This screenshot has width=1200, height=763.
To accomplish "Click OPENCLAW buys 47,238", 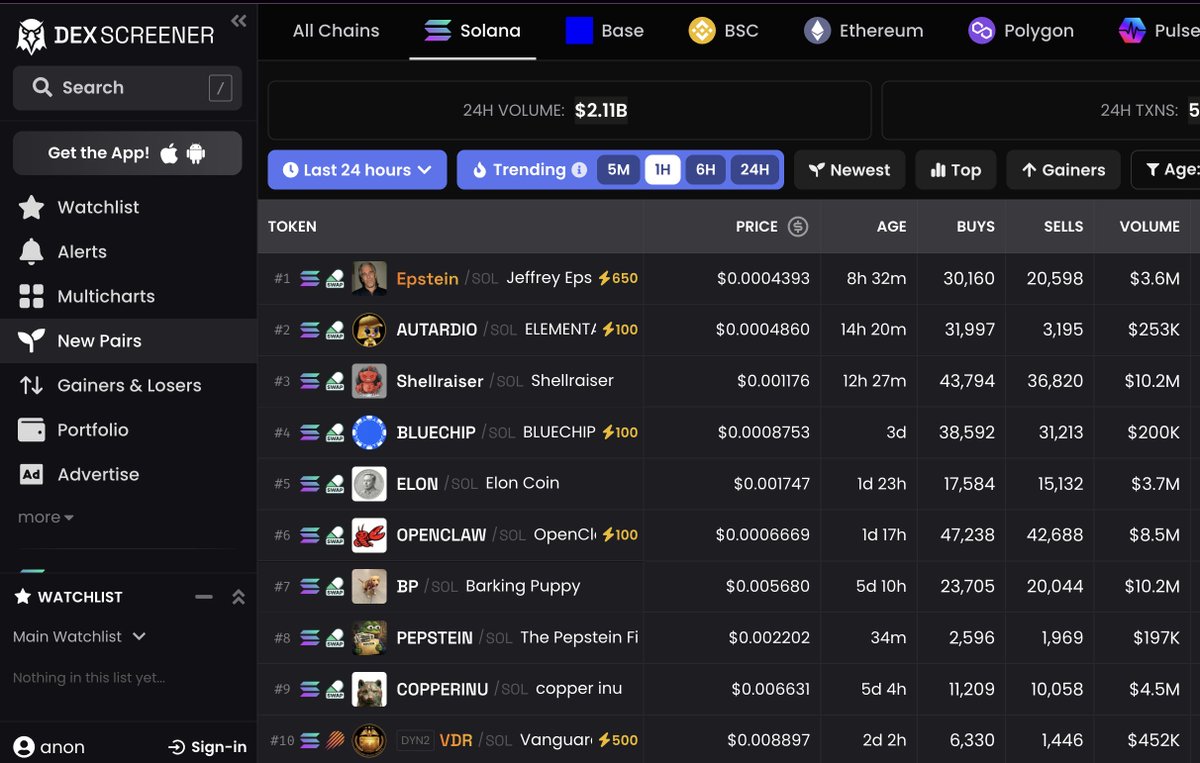I will tap(967, 535).
